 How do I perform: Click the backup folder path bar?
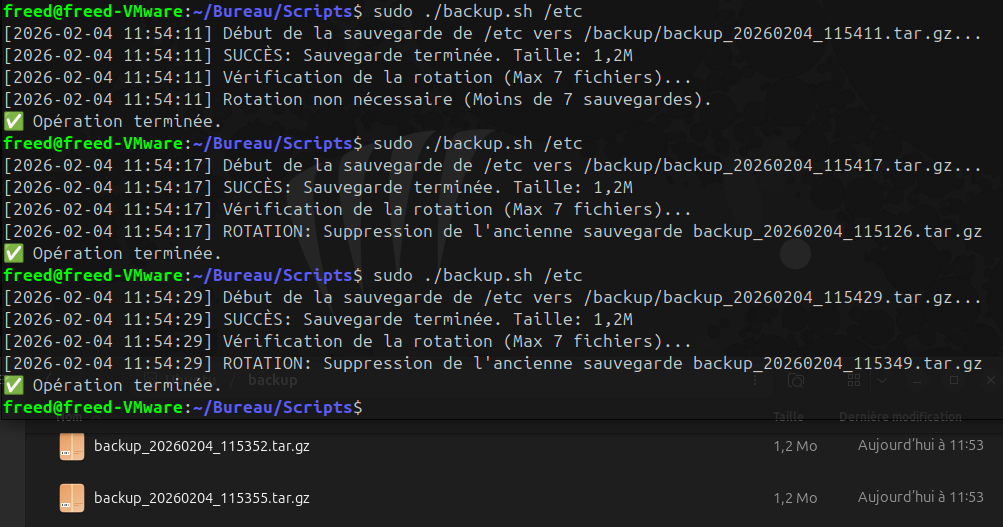tap(273, 381)
